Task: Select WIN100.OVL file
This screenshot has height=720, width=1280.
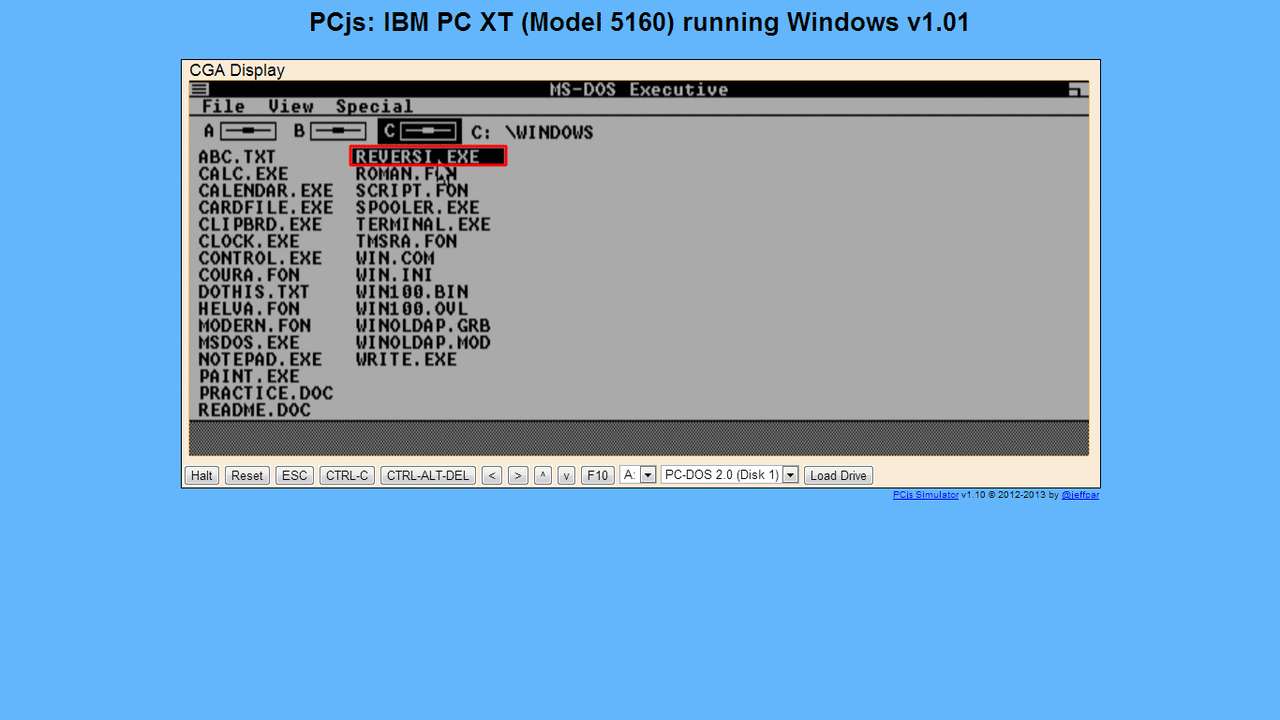Action: [412, 310]
